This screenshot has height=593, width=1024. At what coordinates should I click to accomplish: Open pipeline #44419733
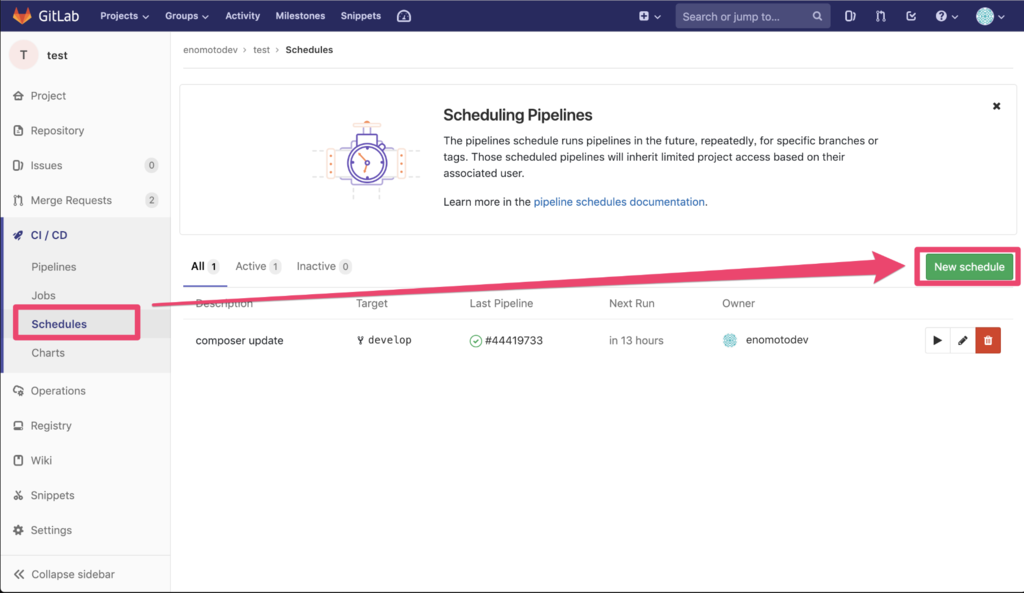(513, 340)
